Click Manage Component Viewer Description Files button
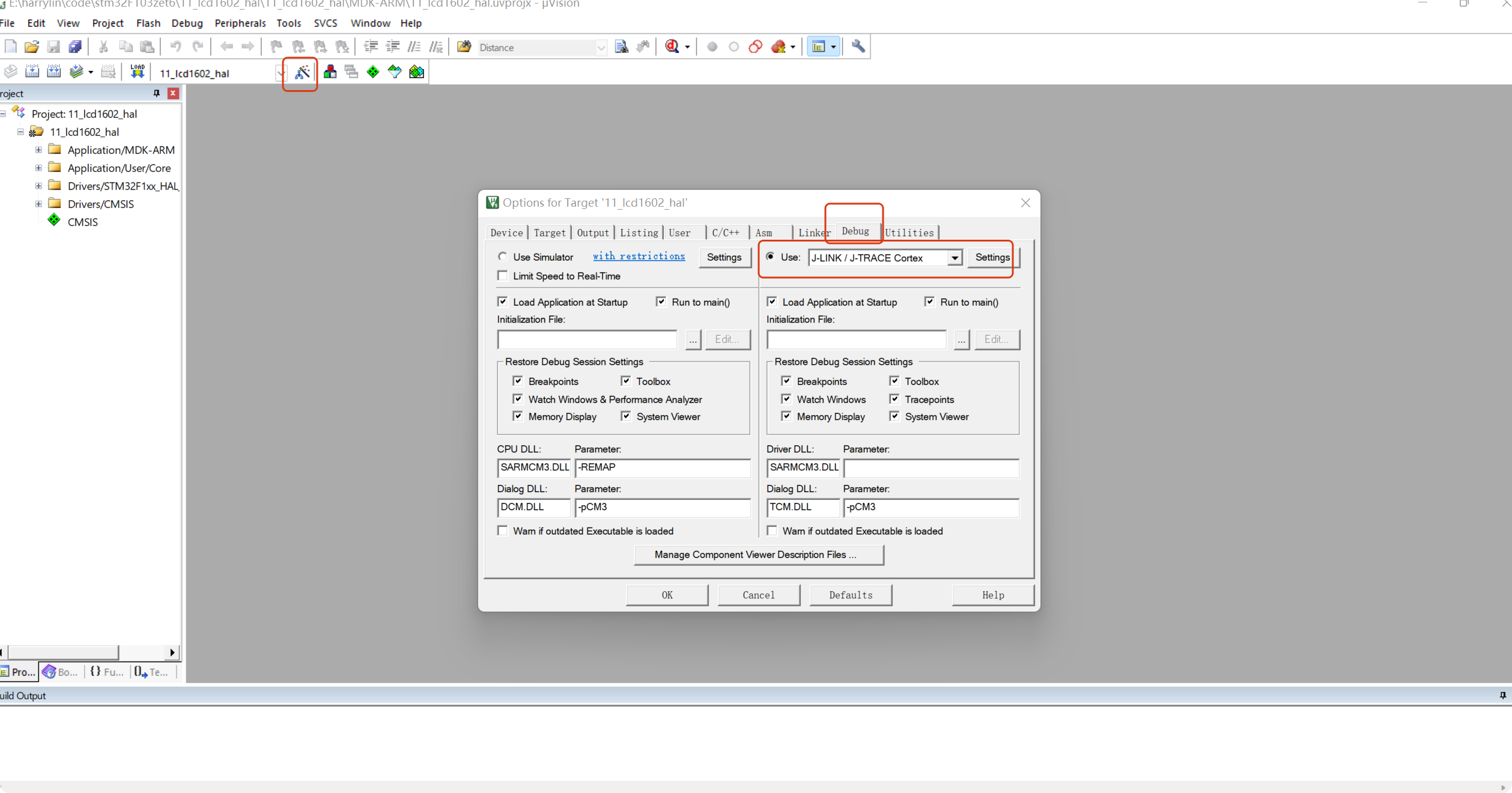The width and height of the screenshot is (1512, 793). click(x=759, y=555)
